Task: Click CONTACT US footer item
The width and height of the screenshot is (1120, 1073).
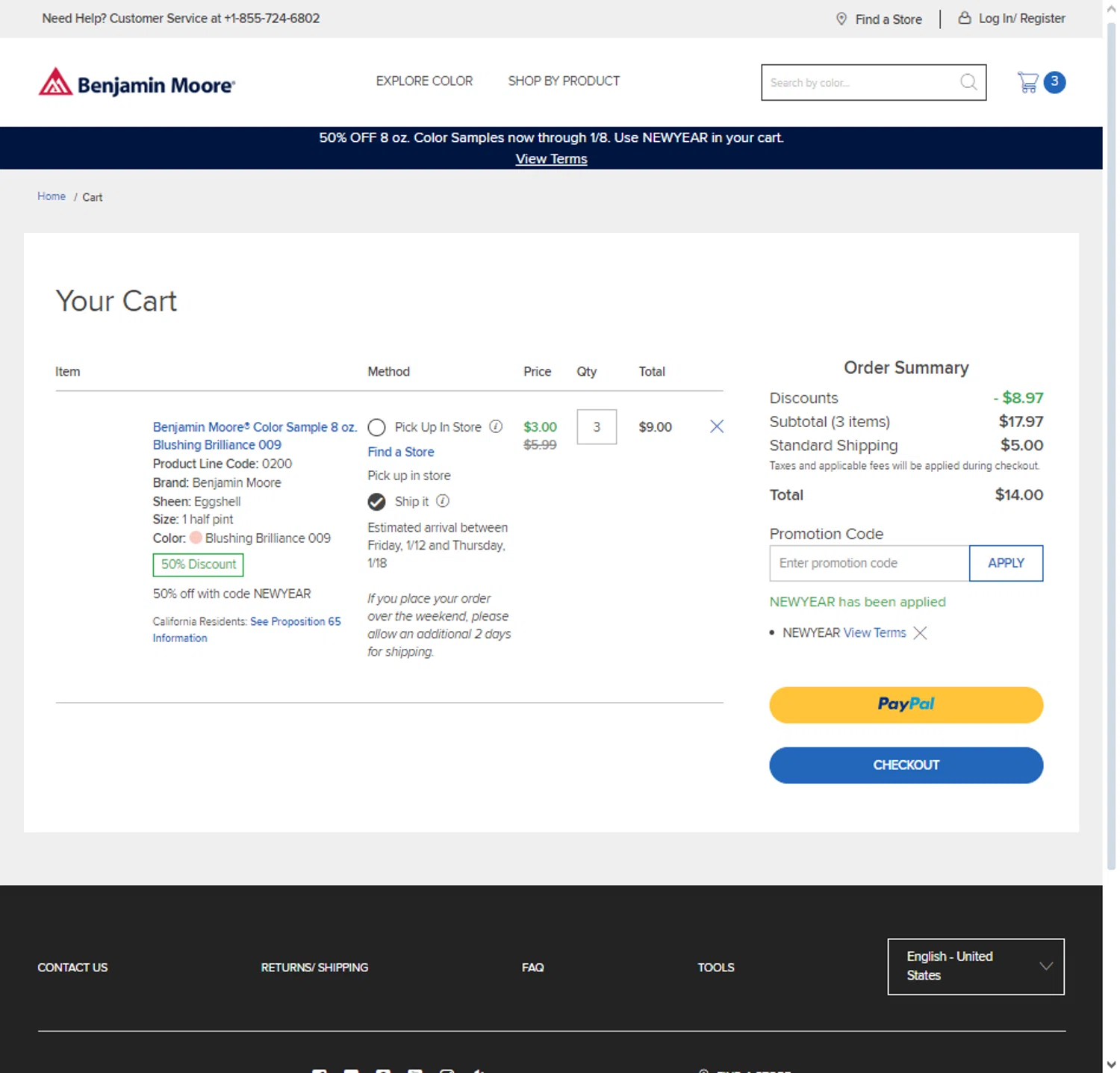Action: [x=72, y=967]
